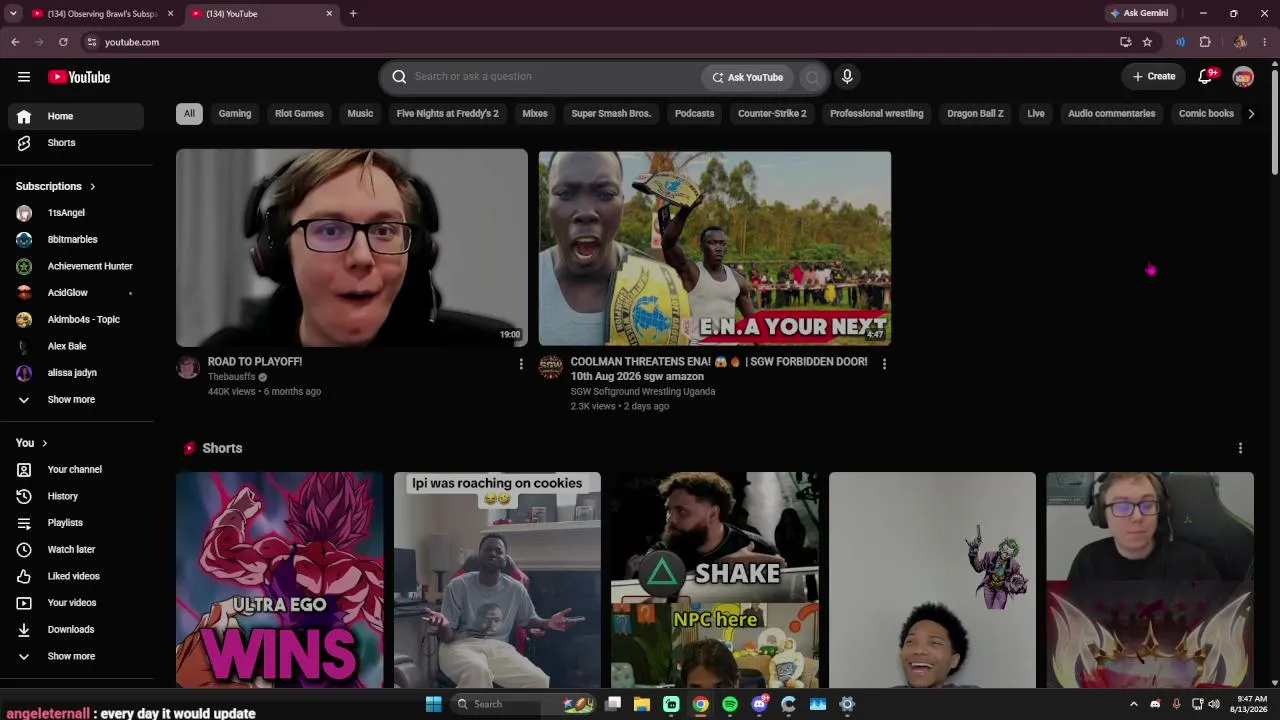Open the AcidGlow subscription channel
1280x720 pixels.
point(76,293)
